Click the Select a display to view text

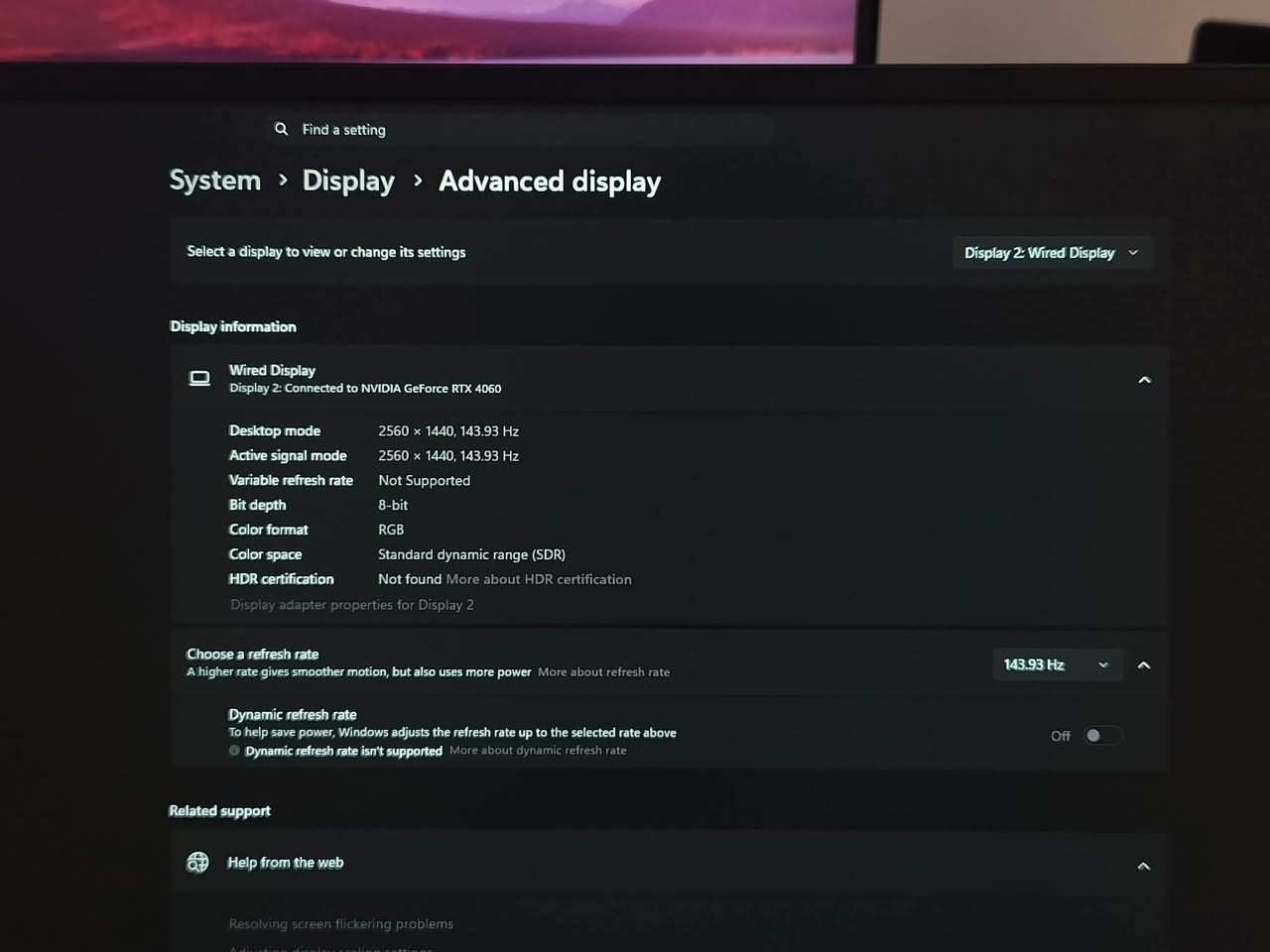326,252
